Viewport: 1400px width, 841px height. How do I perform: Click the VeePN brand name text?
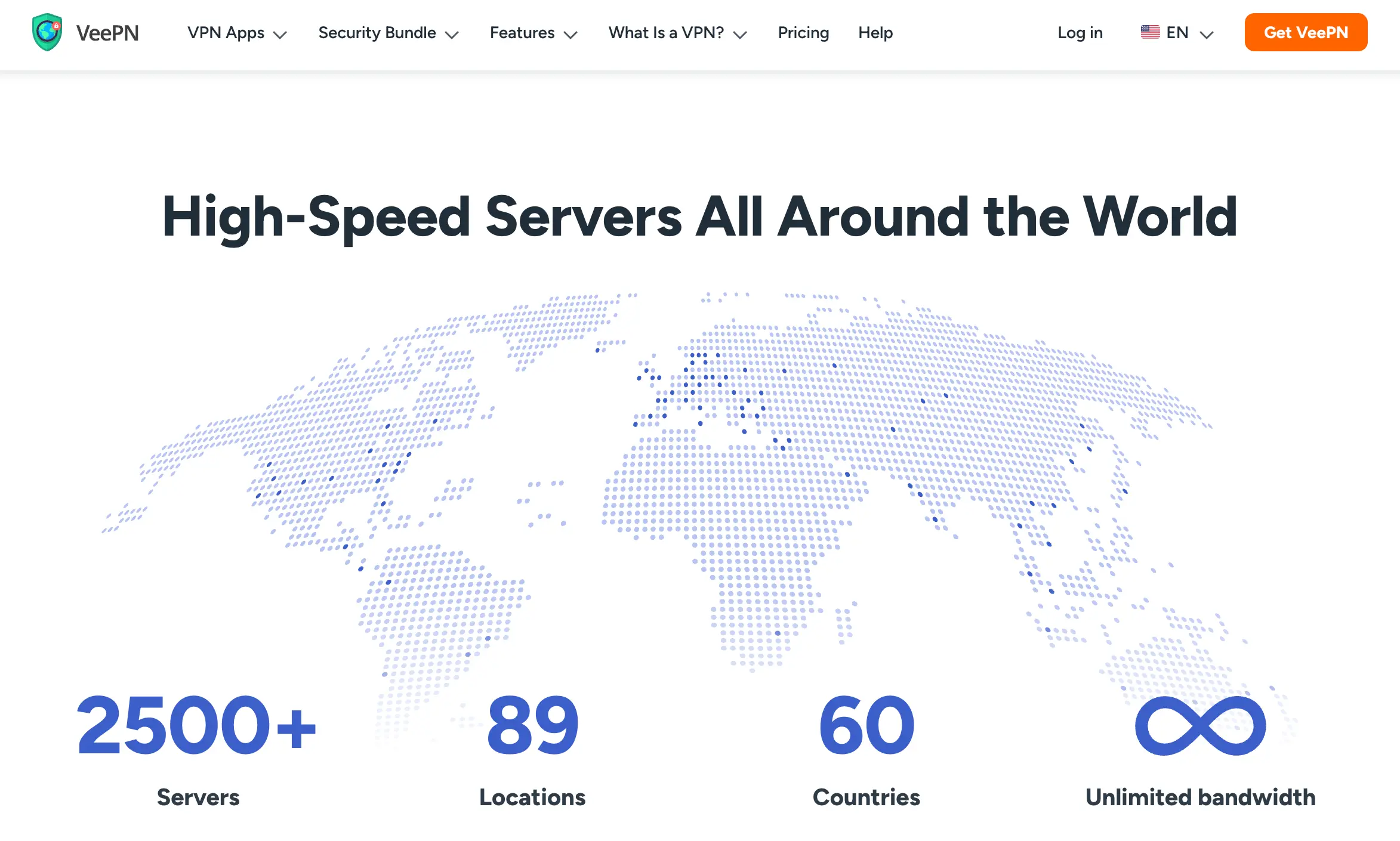(107, 33)
